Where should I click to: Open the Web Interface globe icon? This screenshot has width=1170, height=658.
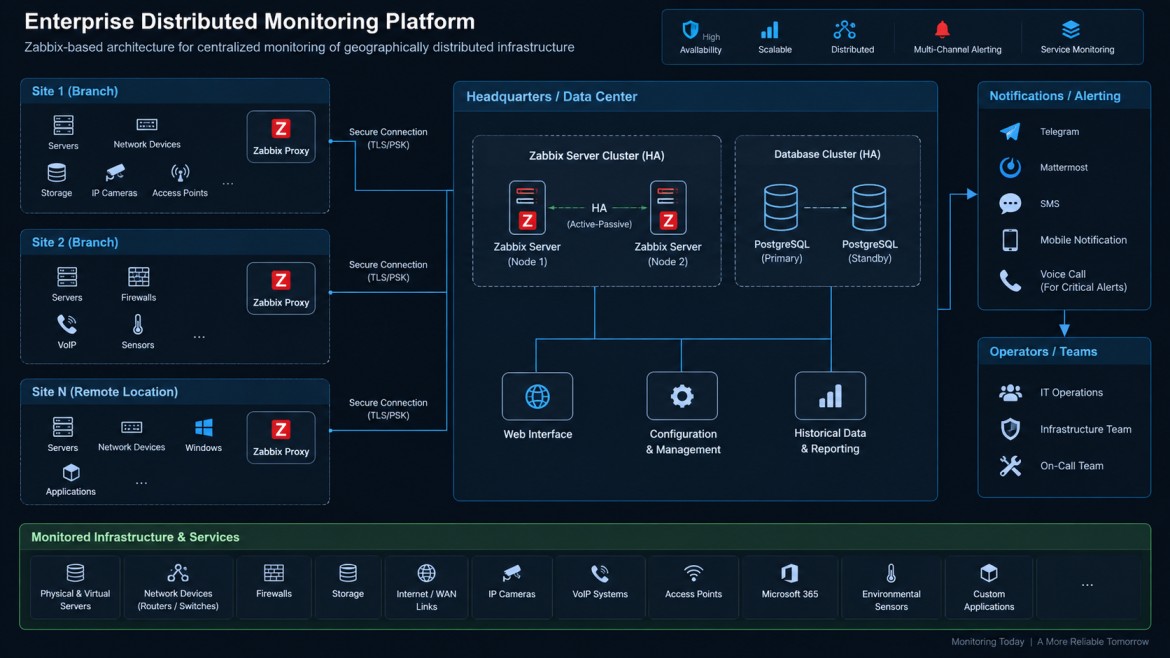click(537, 396)
